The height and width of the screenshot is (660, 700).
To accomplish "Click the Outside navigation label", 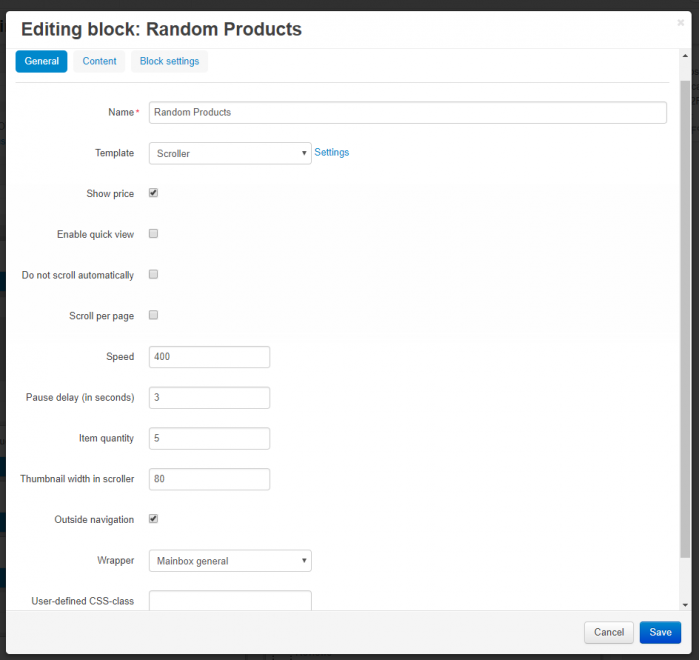I will coord(94,519).
